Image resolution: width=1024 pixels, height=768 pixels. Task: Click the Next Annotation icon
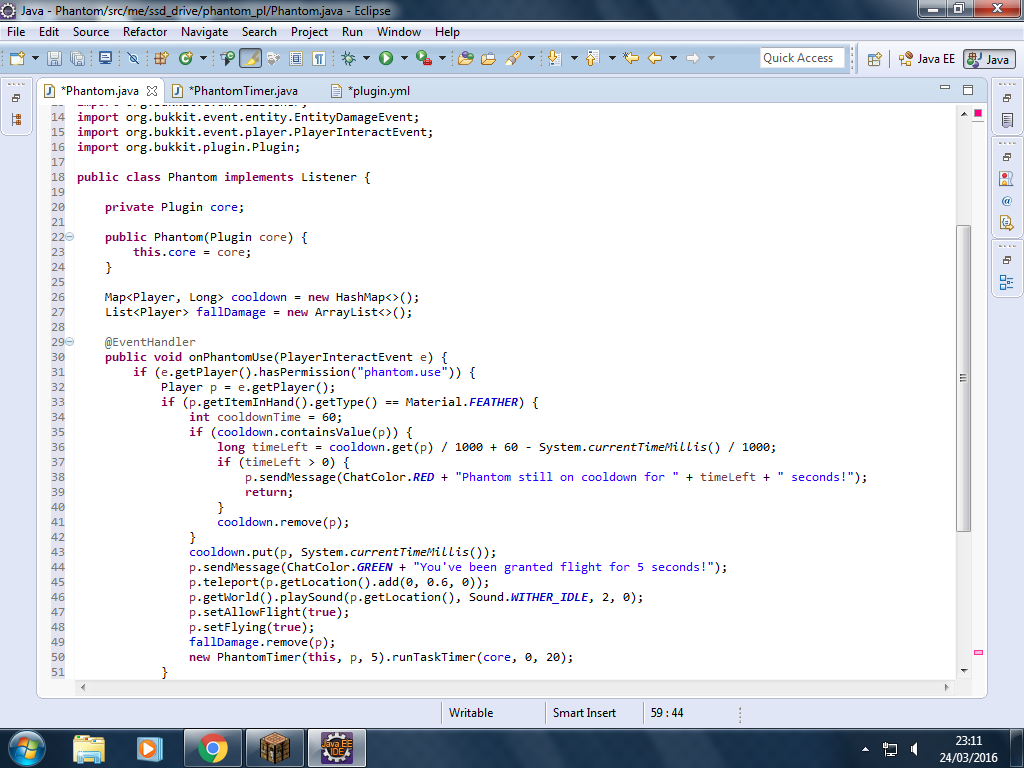tap(554, 58)
